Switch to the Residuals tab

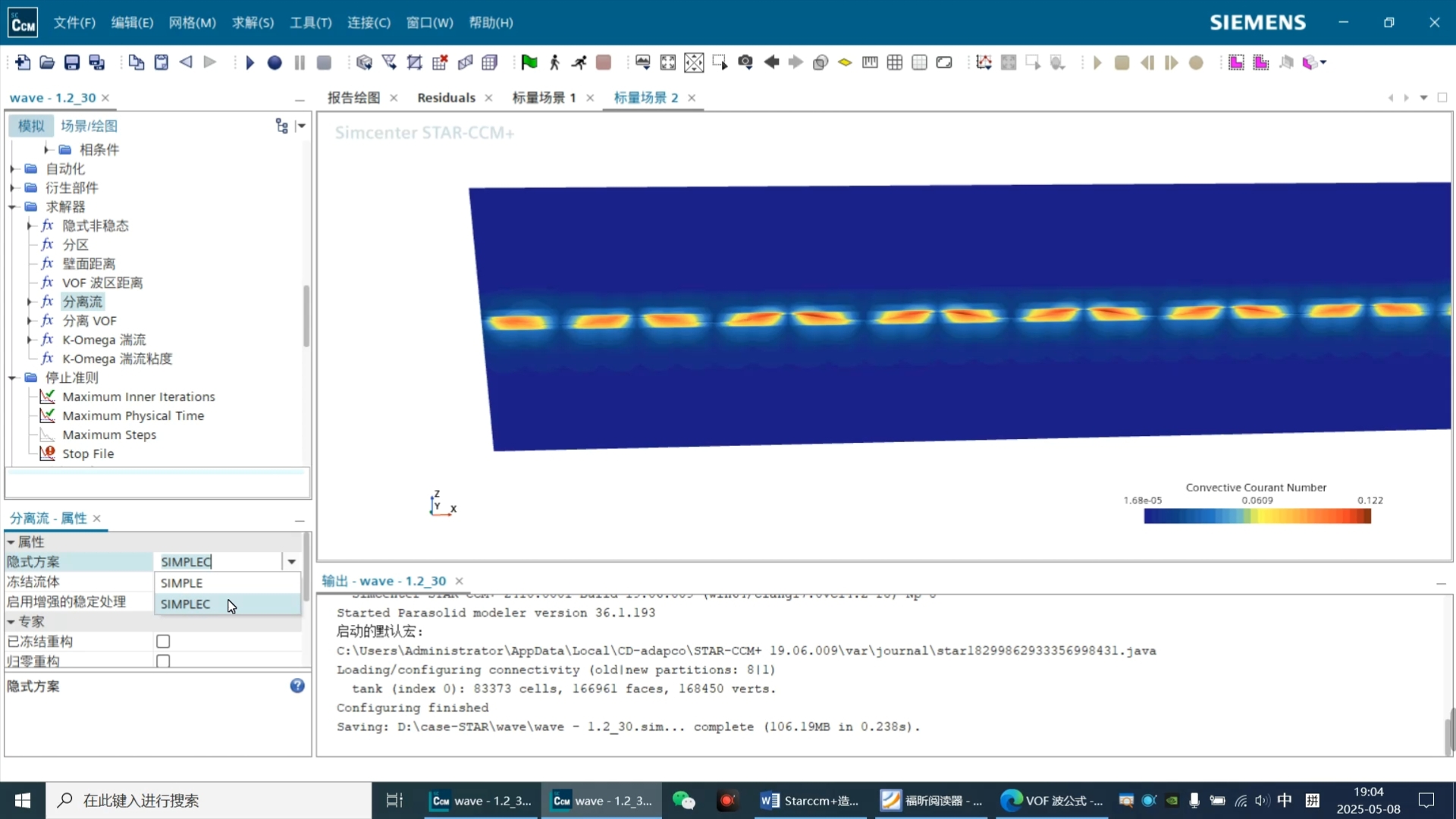tap(446, 98)
